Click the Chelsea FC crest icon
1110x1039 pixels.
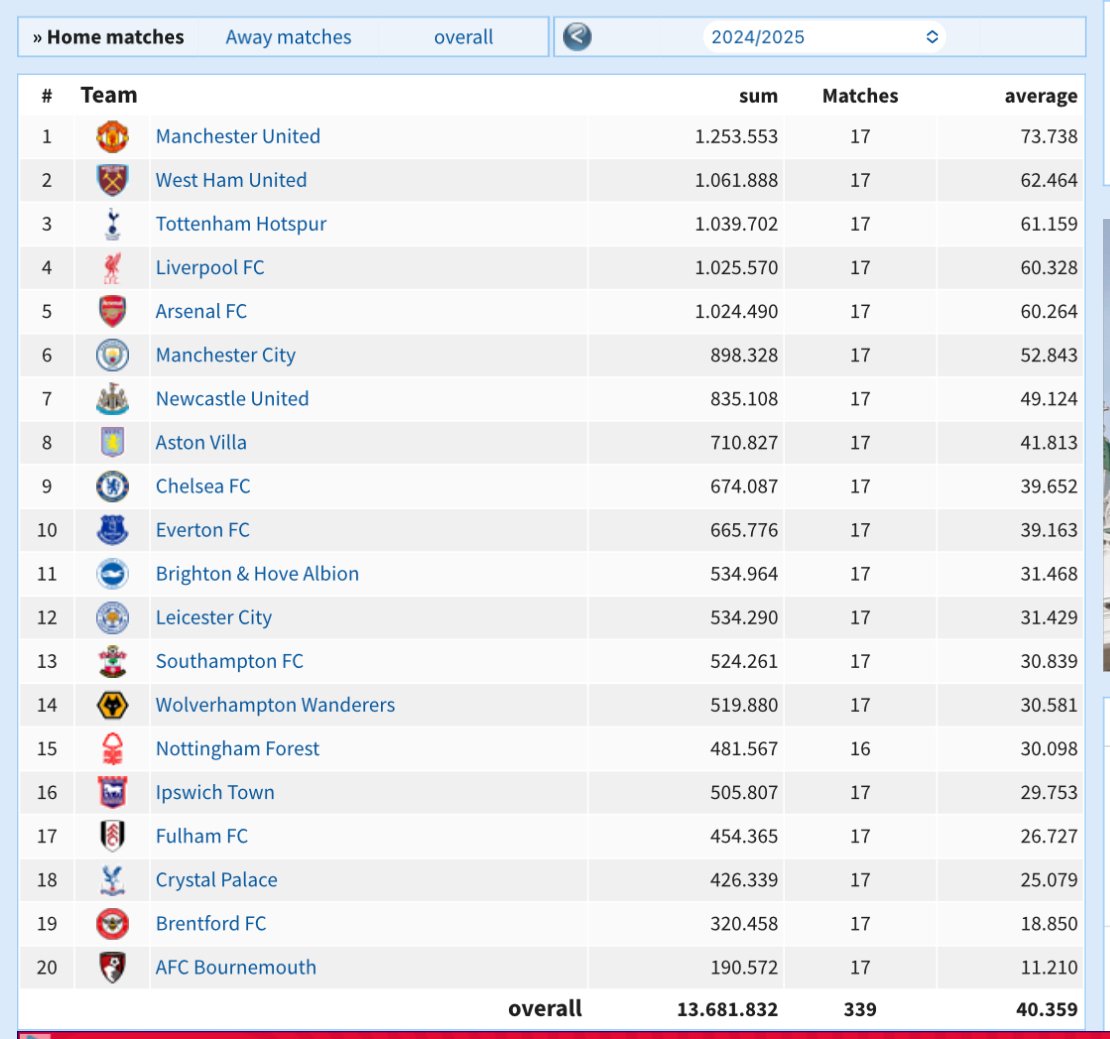point(113,487)
